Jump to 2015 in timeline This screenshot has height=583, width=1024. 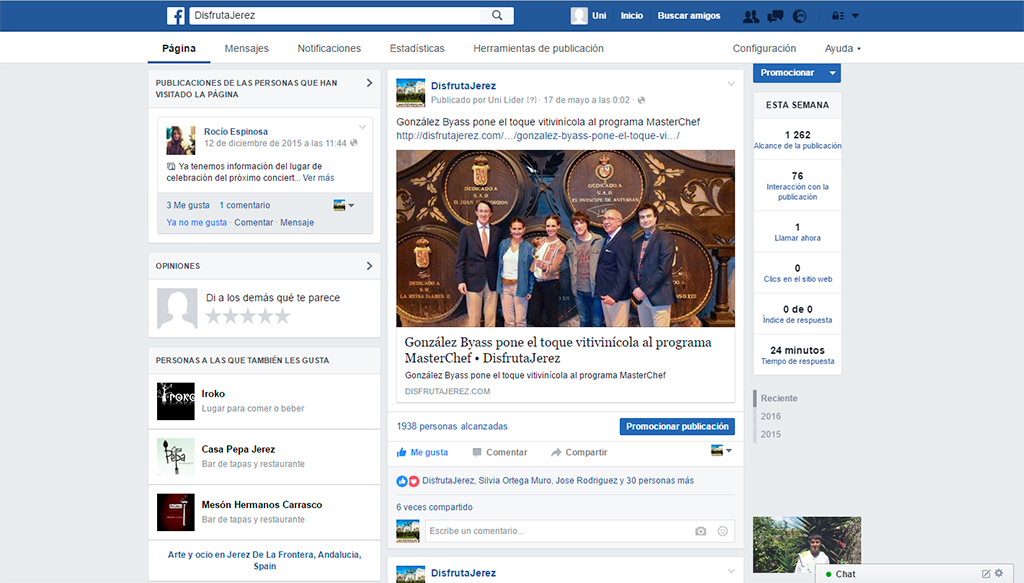pyautogui.click(x=771, y=434)
